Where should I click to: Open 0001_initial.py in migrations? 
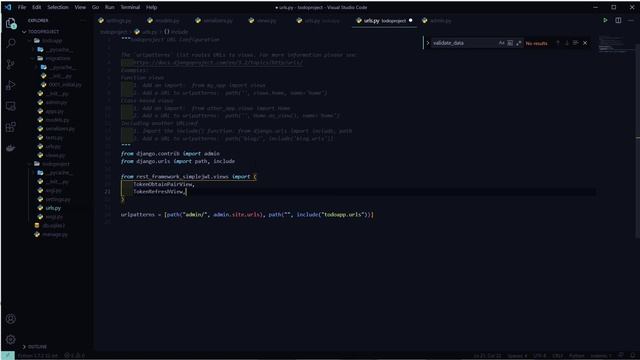click(61, 84)
